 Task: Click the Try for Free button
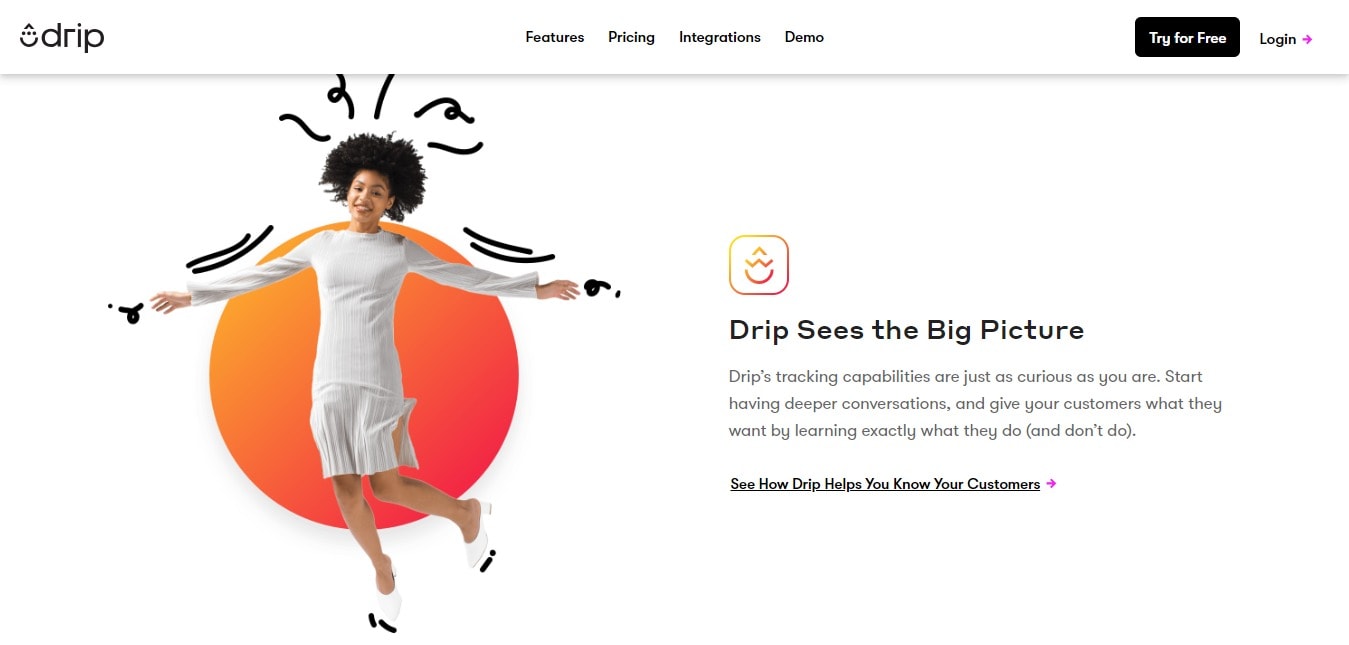[1187, 37]
